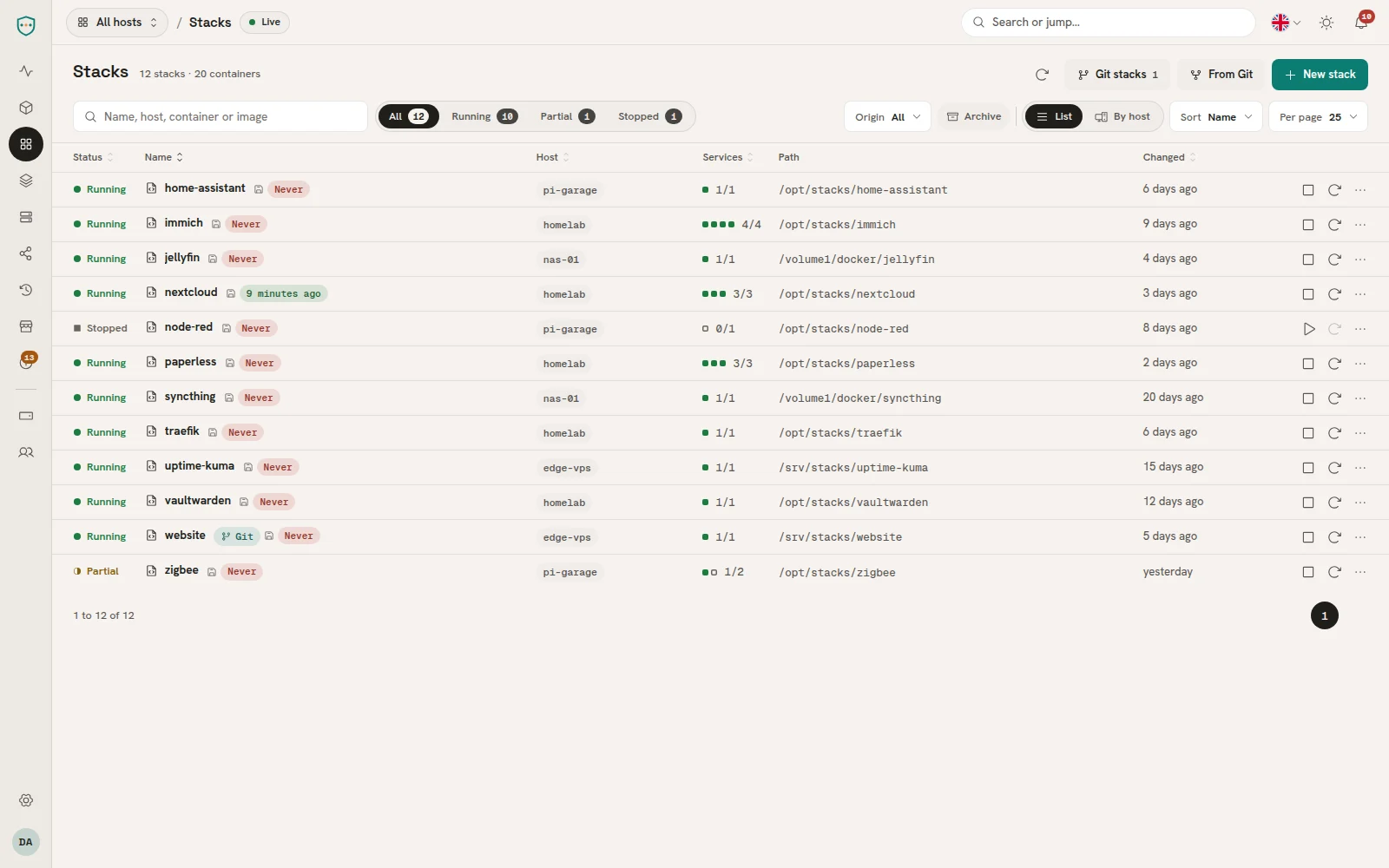
Task: Open the Sort Name dropdown
Action: click(x=1216, y=117)
